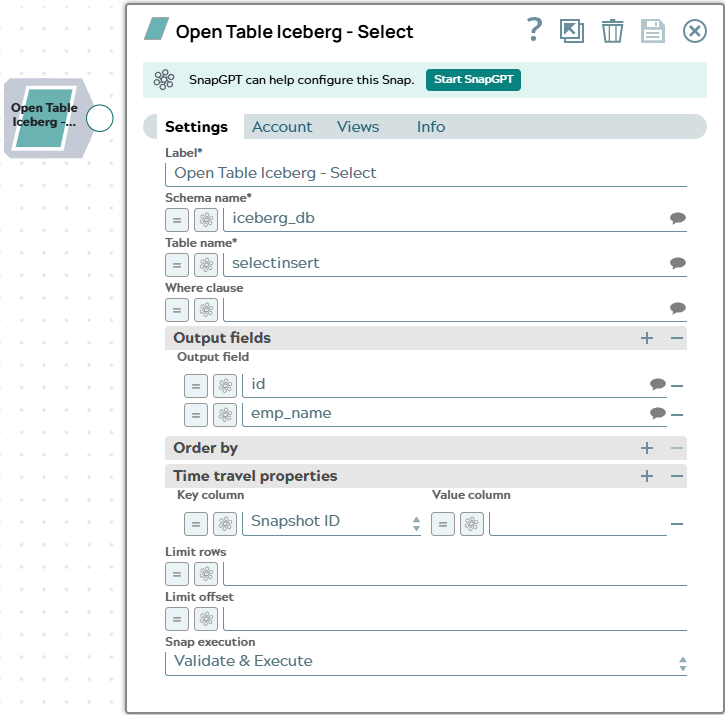Click the pop-out dialog icon
Screen dimensions: 725x715
tap(571, 31)
